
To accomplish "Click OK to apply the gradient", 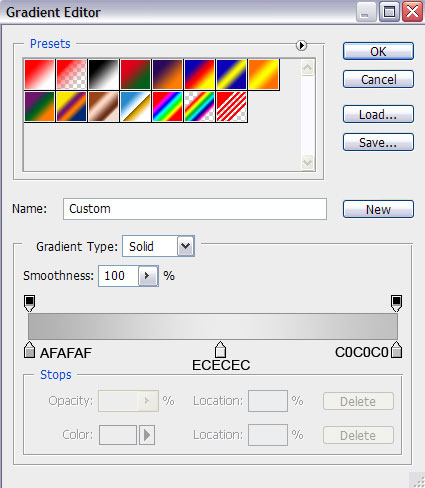I will (x=378, y=51).
